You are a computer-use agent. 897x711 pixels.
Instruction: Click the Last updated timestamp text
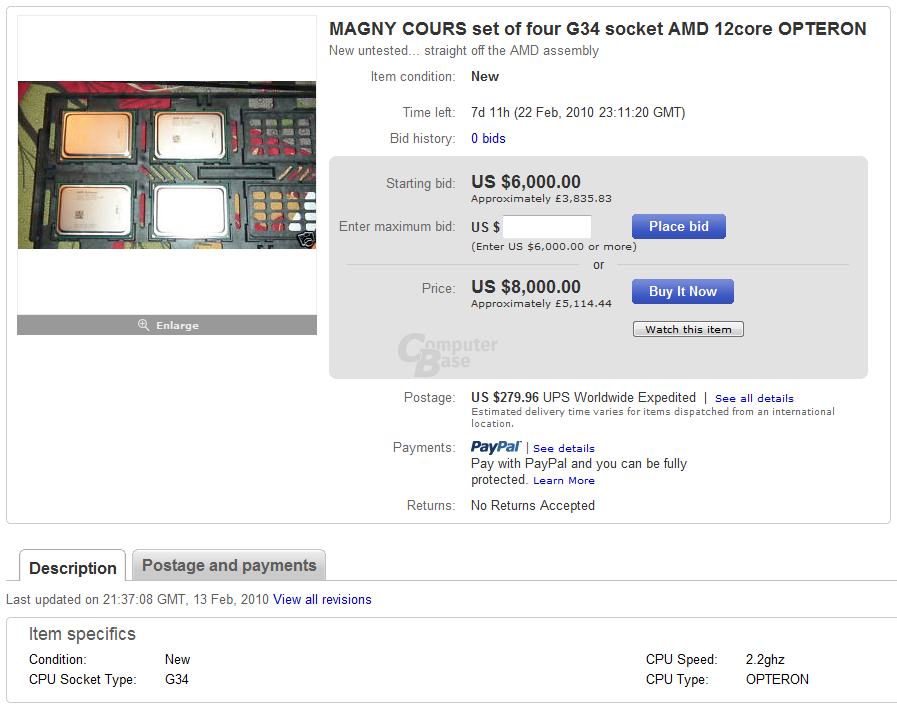[x=137, y=599]
